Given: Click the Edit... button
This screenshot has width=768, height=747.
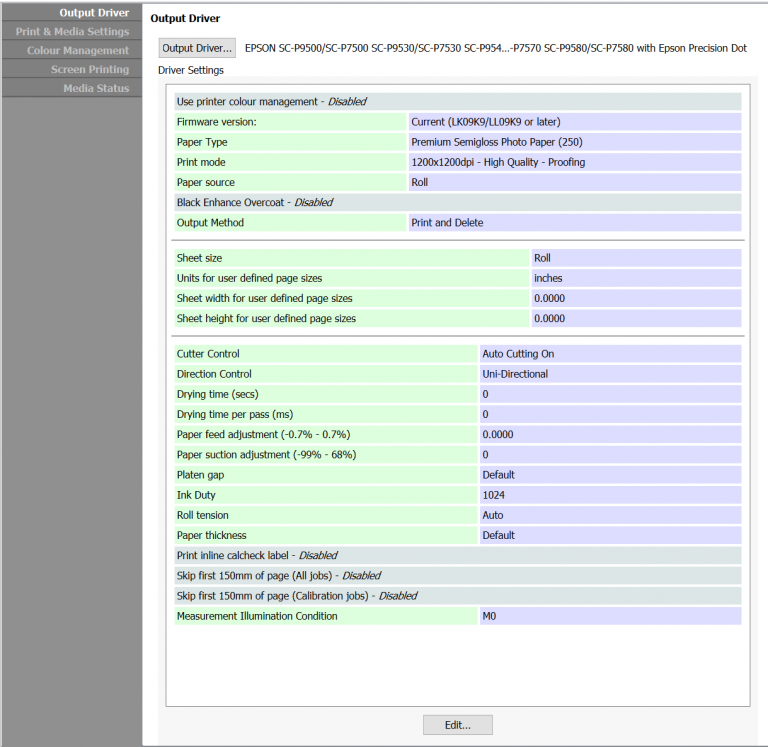Looking at the screenshot, I should click(x=457, y=725).
